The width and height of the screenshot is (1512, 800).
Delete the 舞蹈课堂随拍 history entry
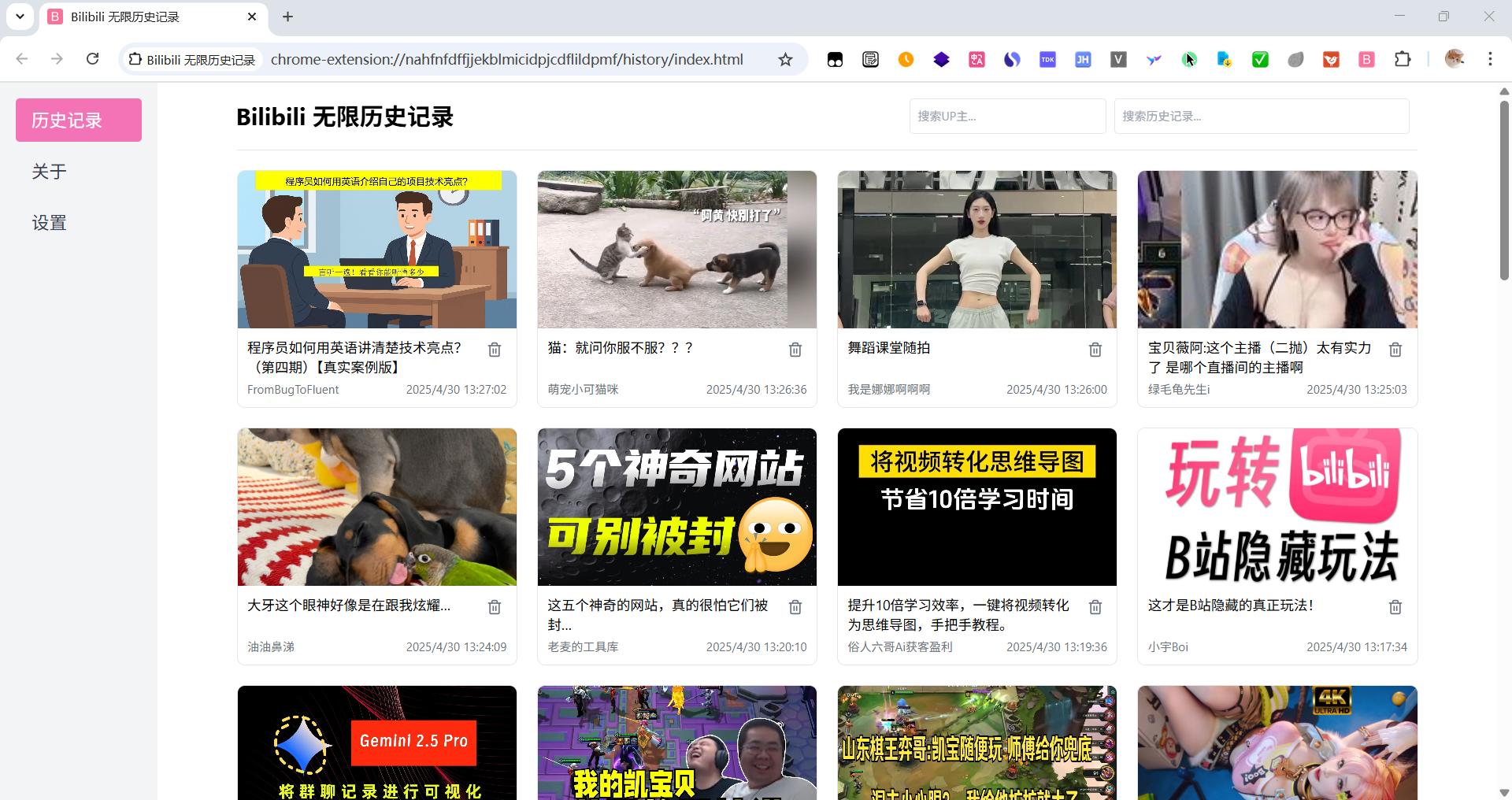tap(1095, 349)
